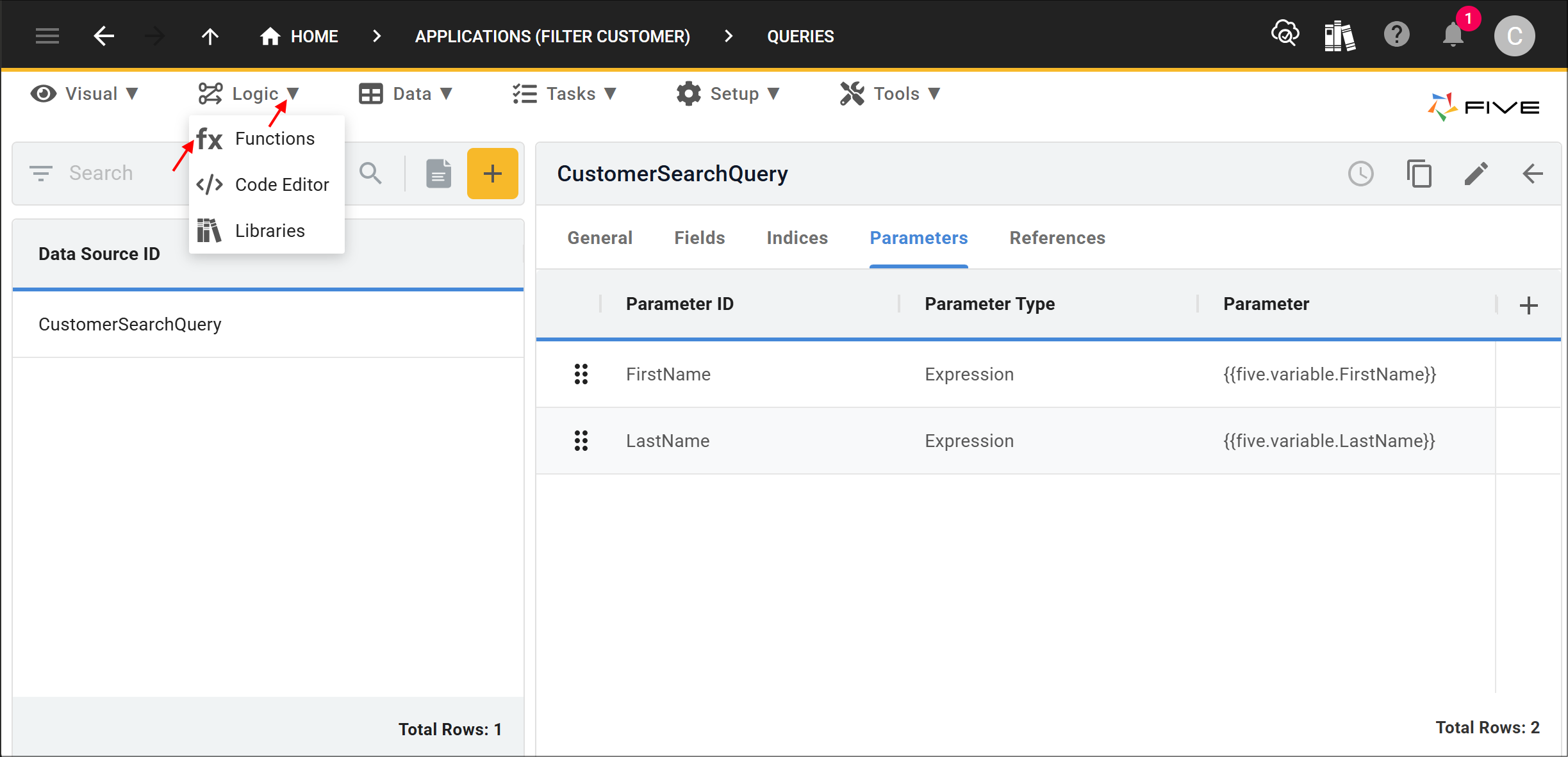Click the search magnifier icon

coord(370,173)
